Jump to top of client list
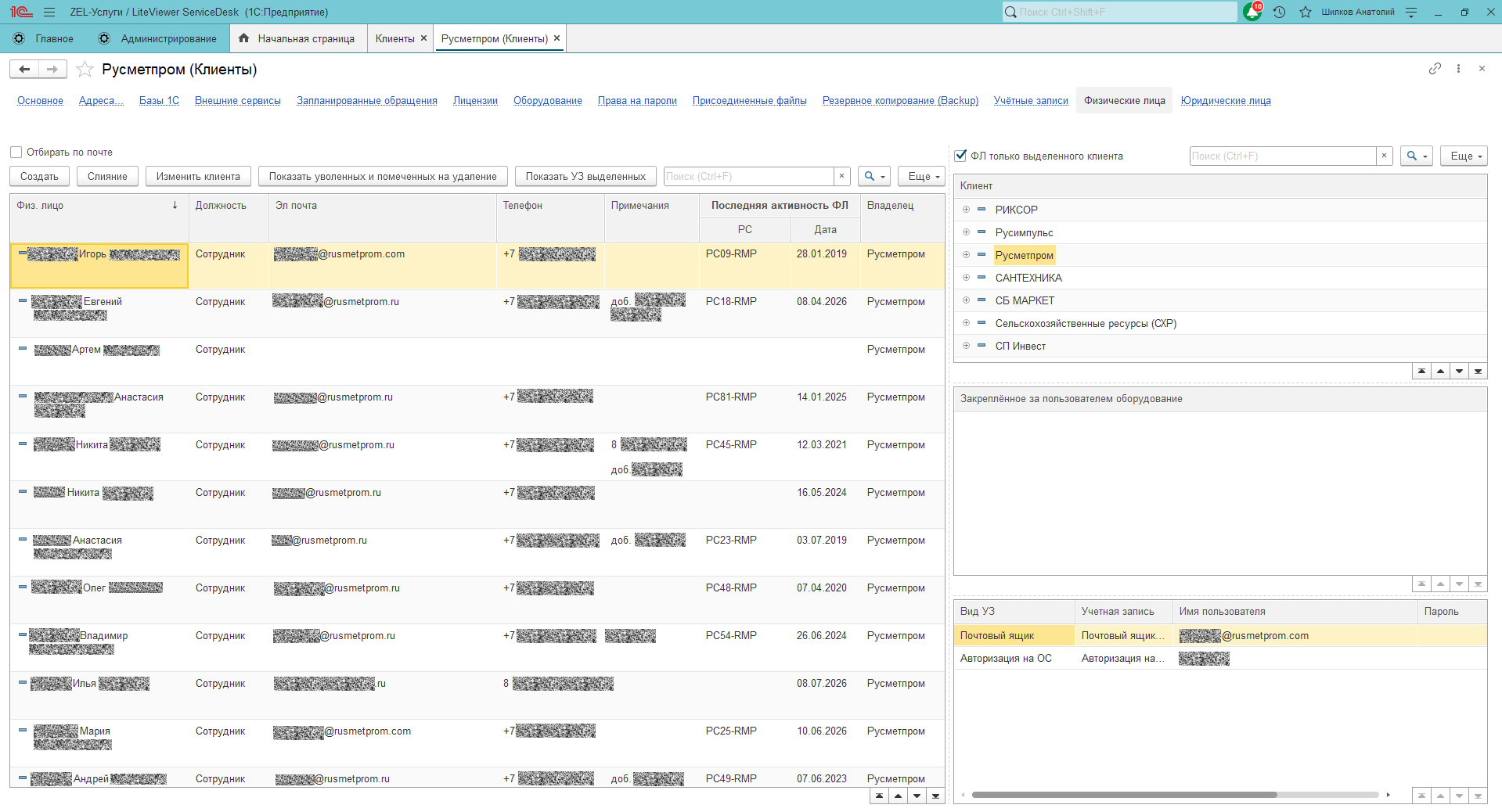The image size is (1502, 812). tap(1421, 371)
